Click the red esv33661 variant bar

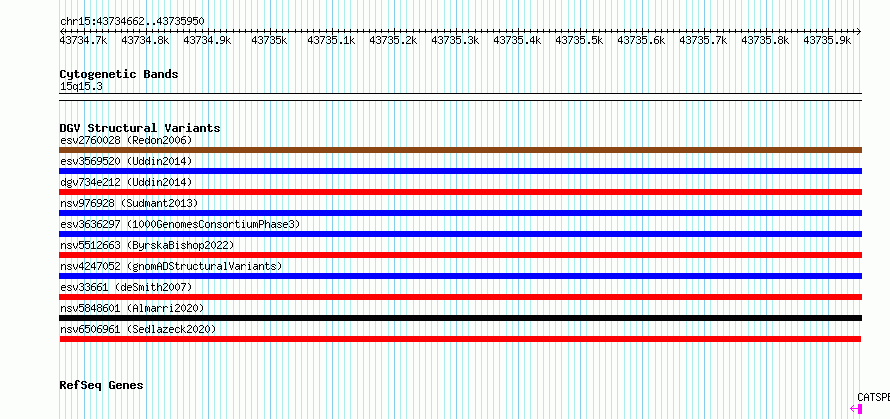point(460,297)
